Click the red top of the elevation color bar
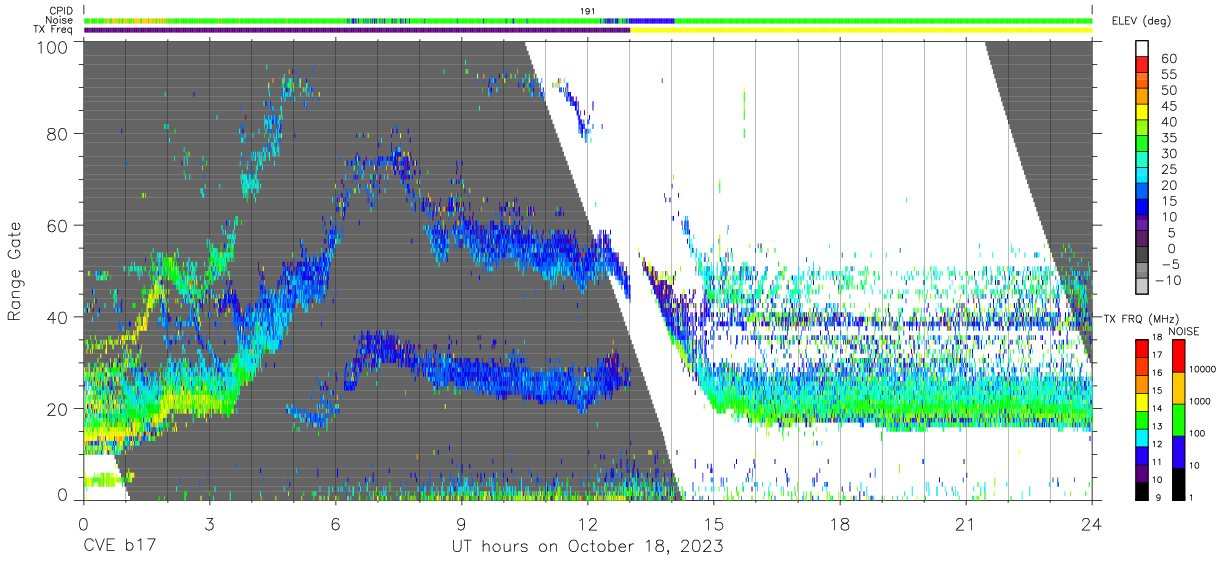1228x567 pixels. (x=1144, y=66)
